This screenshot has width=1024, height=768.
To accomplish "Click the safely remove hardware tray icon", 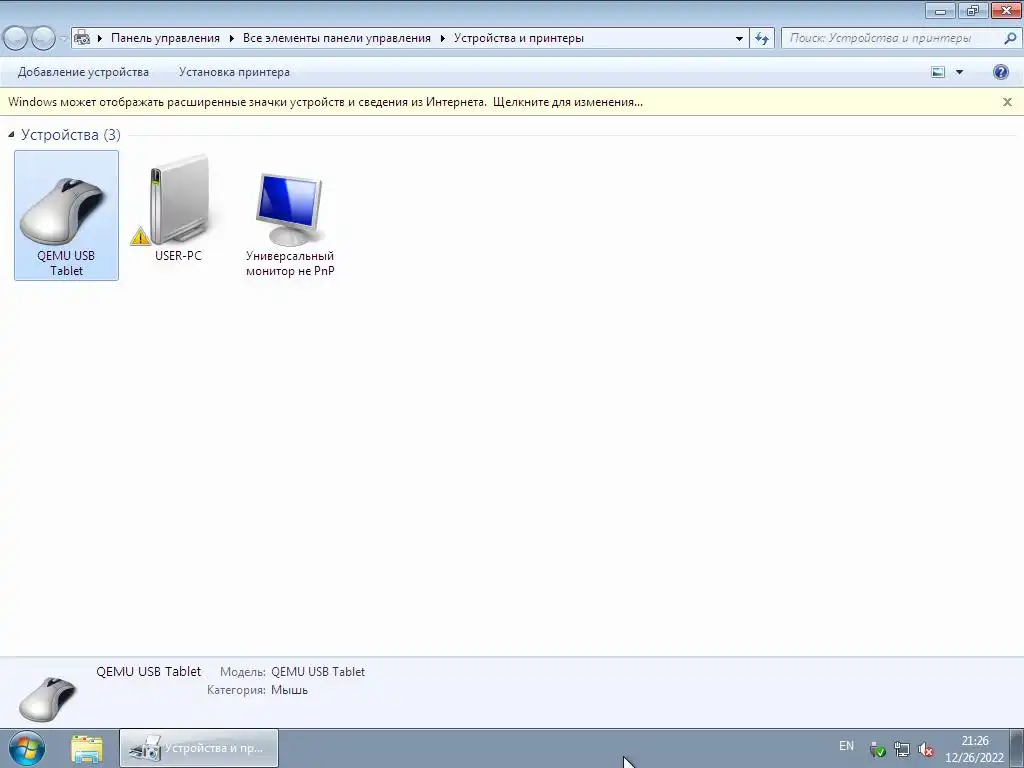I will point(877,750).
